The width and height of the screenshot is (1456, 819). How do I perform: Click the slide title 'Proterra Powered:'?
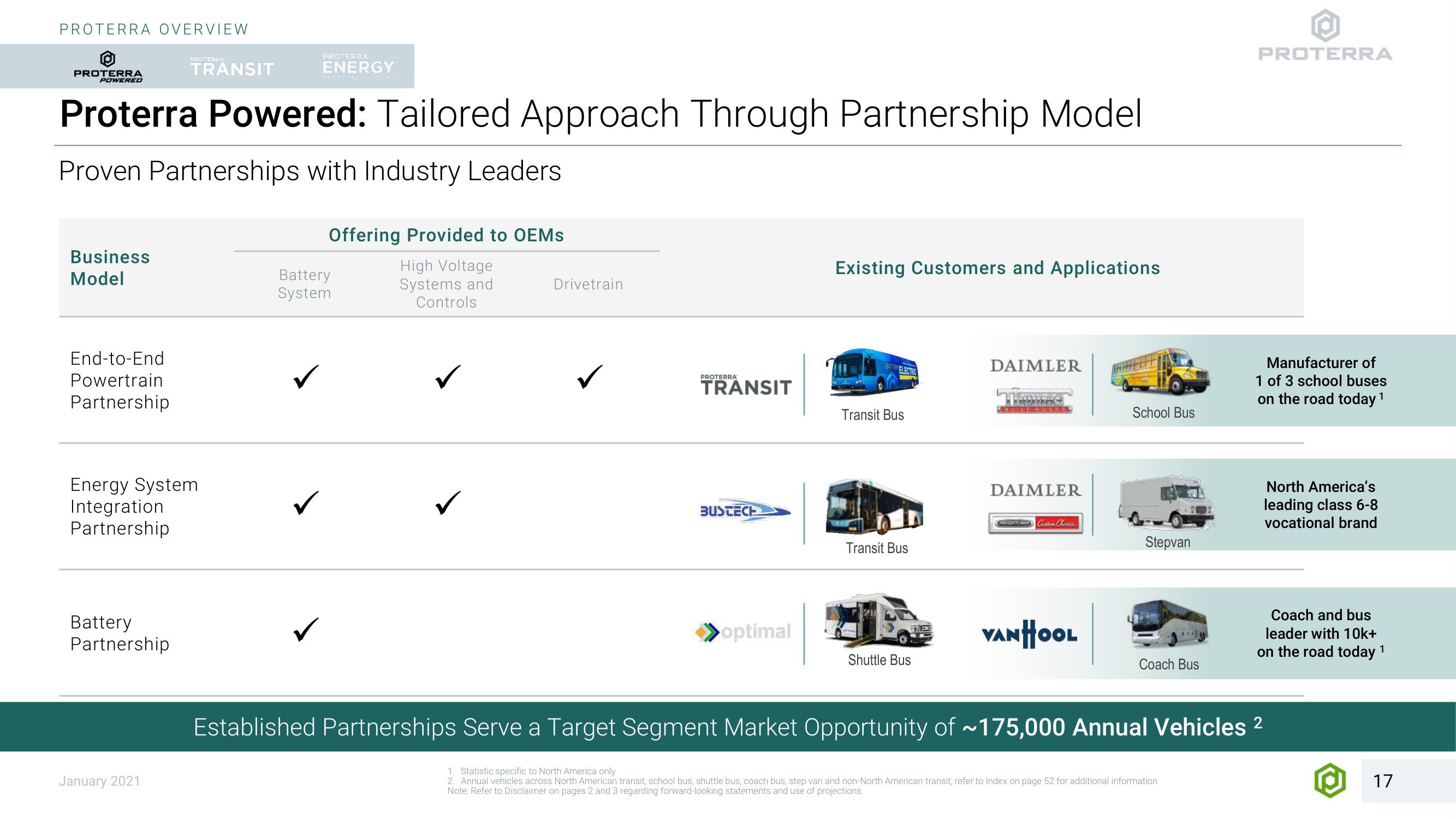[x=213, y=114]
